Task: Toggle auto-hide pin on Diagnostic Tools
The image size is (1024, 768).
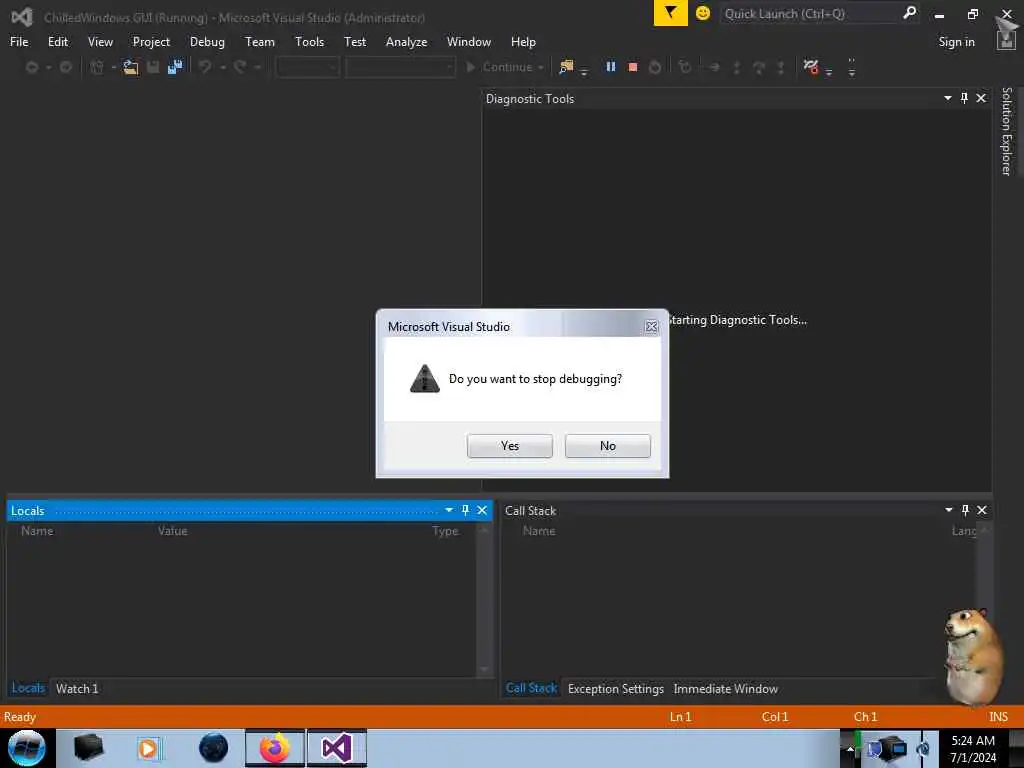Action: coord(964,98)
